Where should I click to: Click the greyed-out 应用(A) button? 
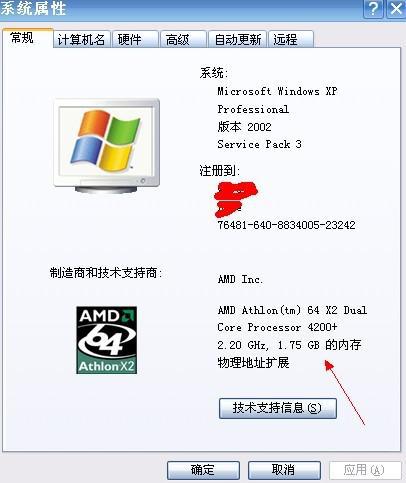point(365,470)
